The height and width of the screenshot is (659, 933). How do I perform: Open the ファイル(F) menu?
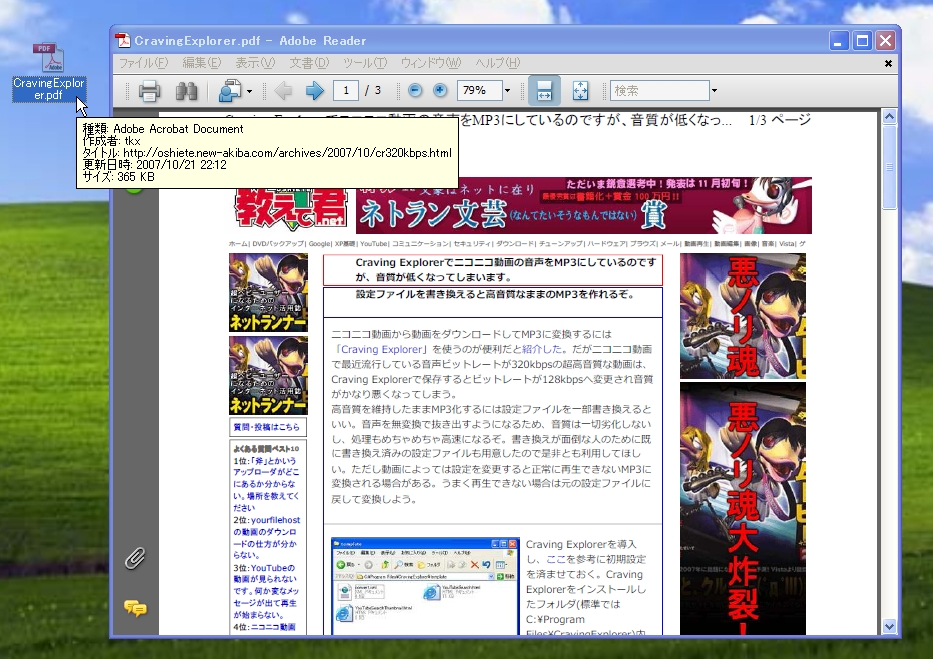143,62
